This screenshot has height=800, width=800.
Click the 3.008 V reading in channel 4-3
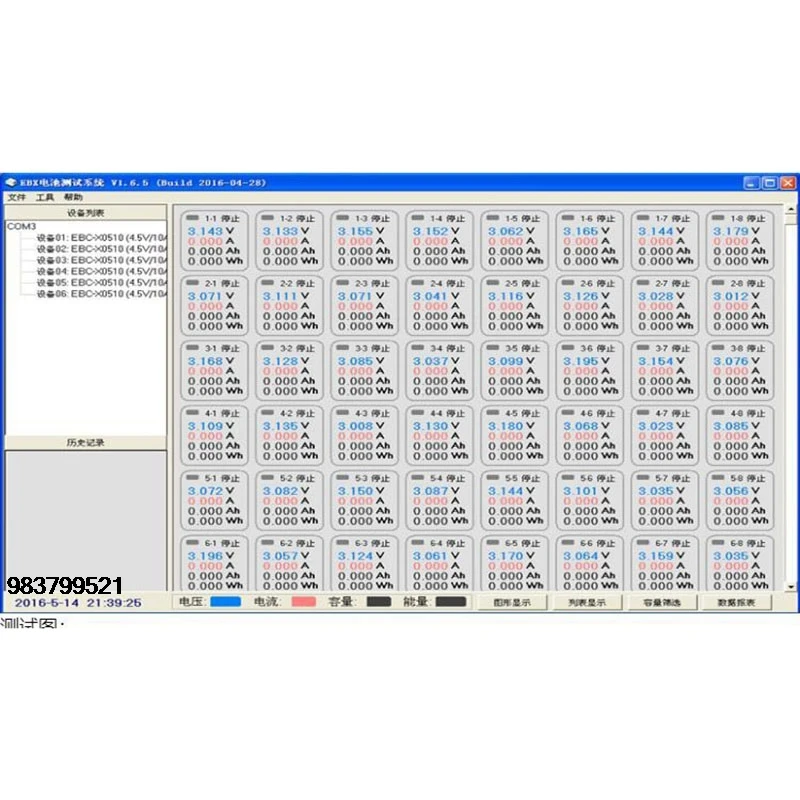pos(360,426)
